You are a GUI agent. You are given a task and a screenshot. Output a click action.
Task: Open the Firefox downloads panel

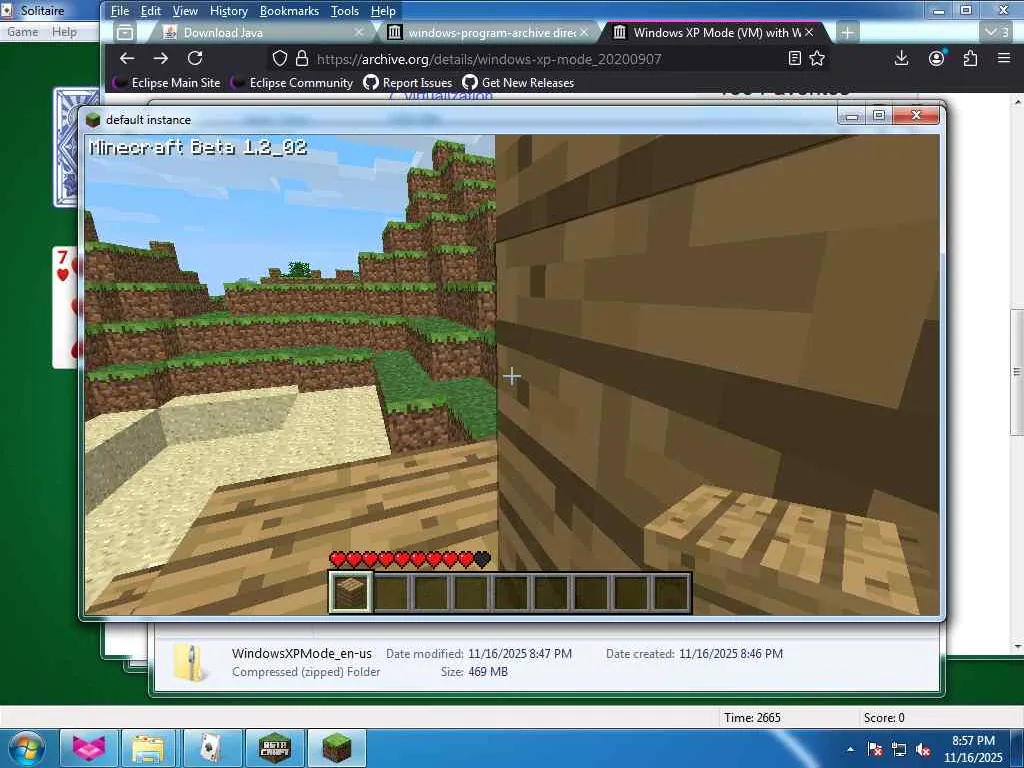pos(901,58)
